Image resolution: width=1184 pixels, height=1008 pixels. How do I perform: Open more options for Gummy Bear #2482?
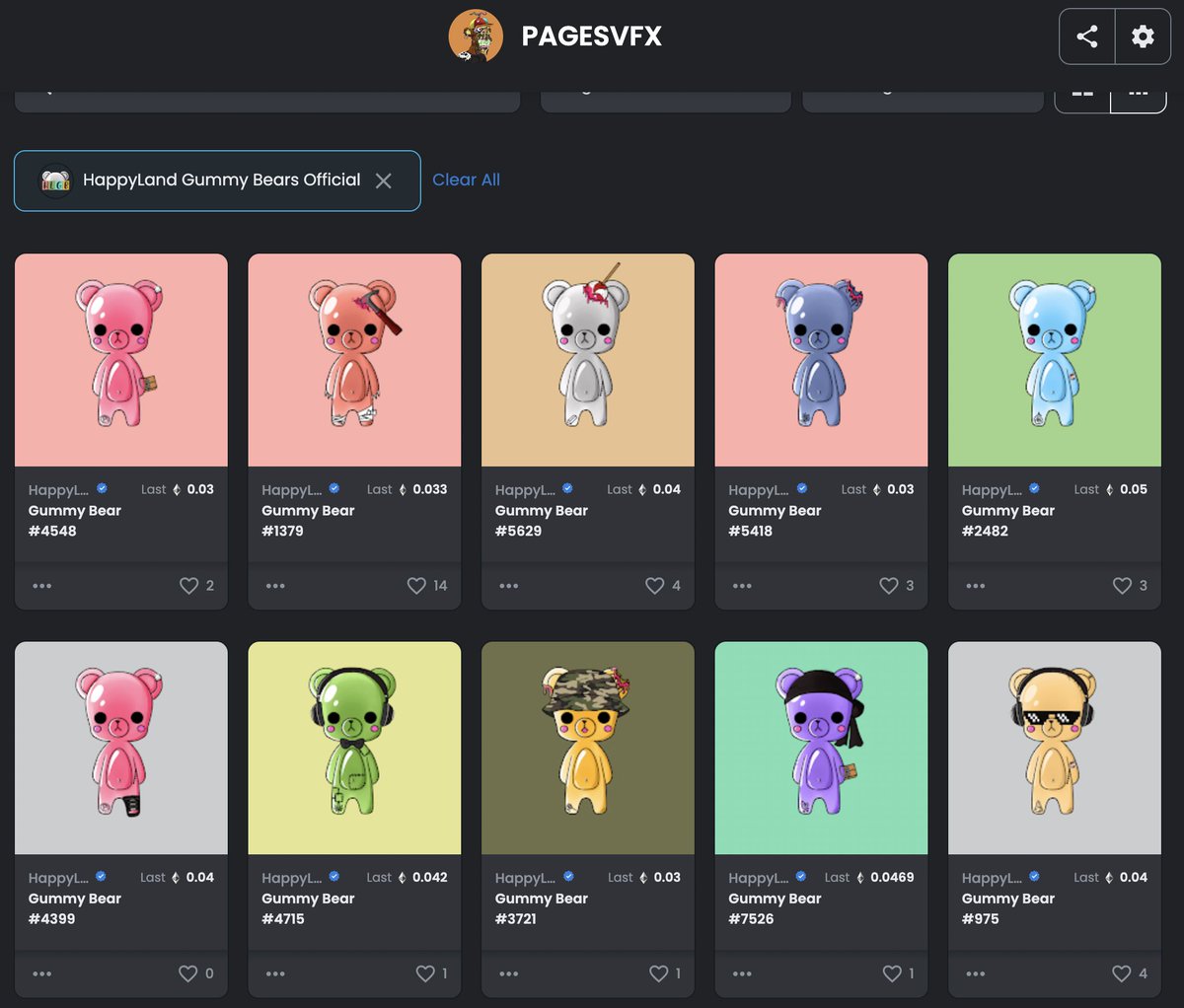tap(976, 586)
